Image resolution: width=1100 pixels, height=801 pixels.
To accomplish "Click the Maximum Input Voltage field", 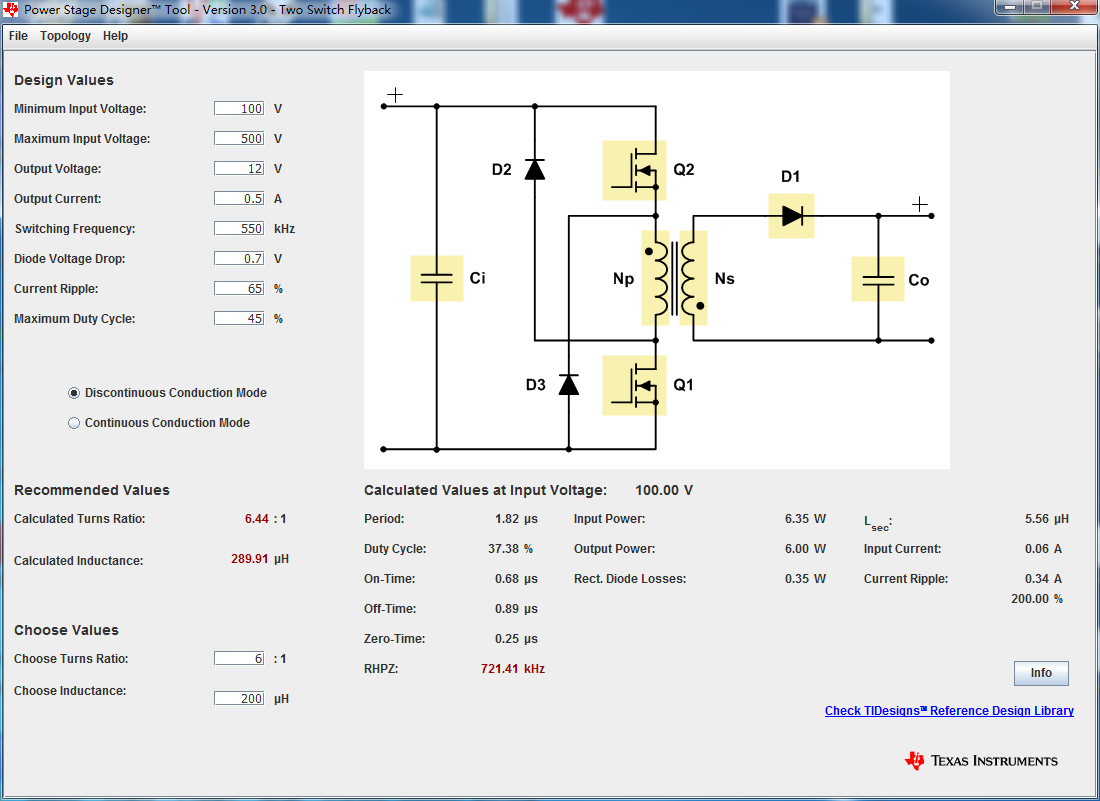I will pos(239,138).
